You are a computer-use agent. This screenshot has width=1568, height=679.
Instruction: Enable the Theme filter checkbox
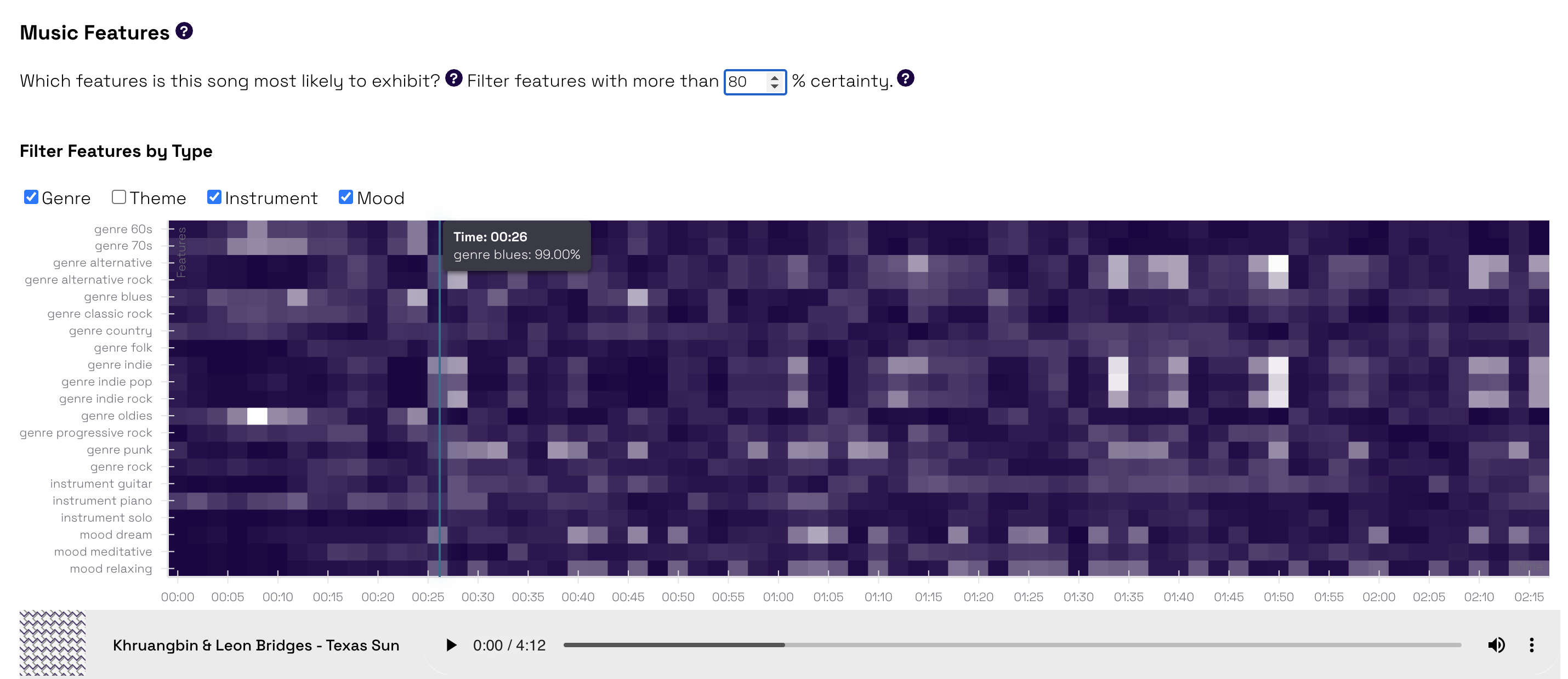pos(118,197)
